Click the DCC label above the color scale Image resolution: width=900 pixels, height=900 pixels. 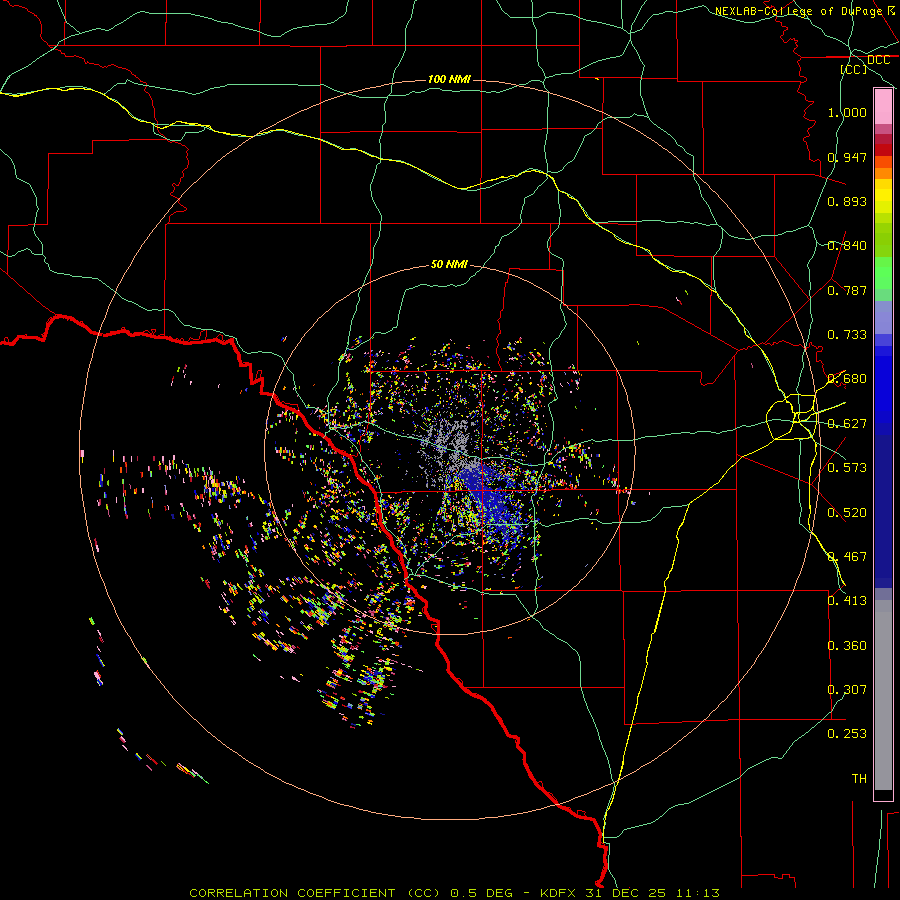click(x=878, y=60)
